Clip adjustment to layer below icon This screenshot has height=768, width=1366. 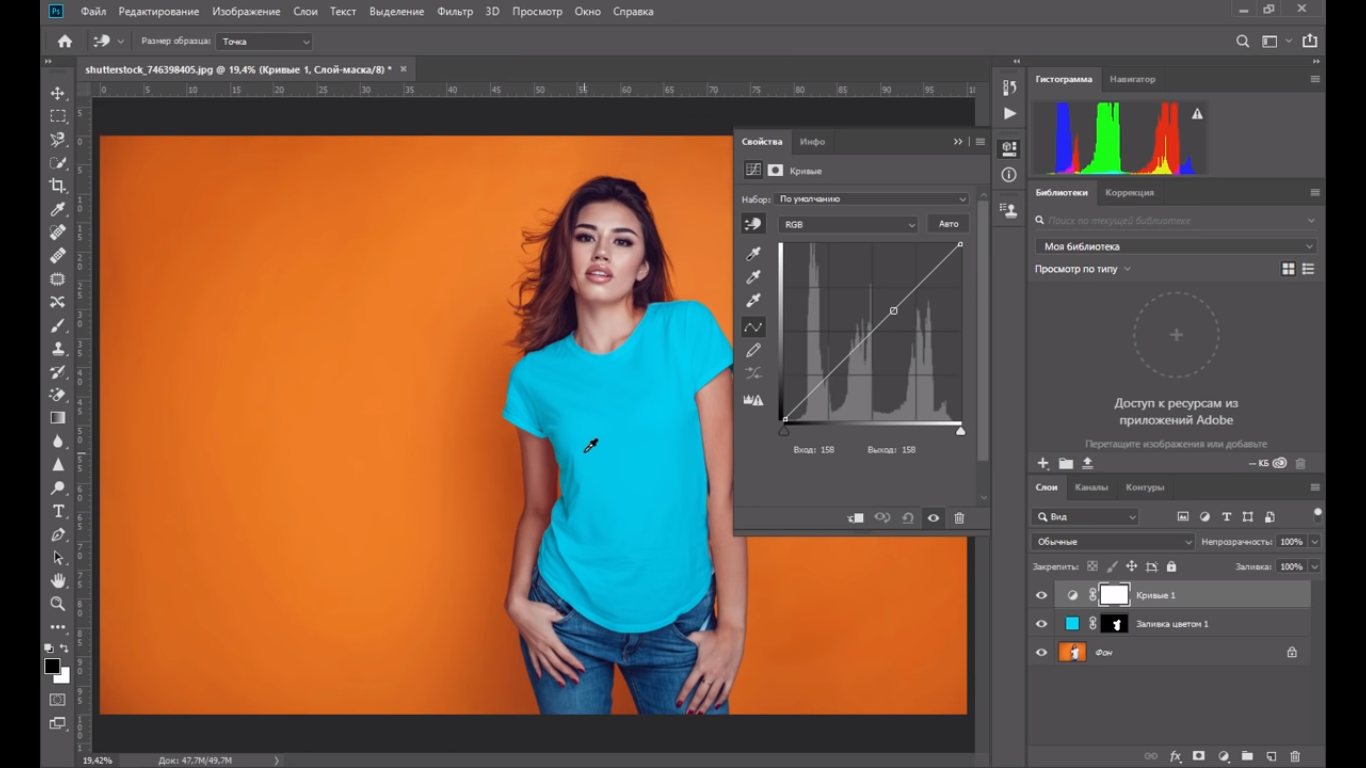(856, 518)
